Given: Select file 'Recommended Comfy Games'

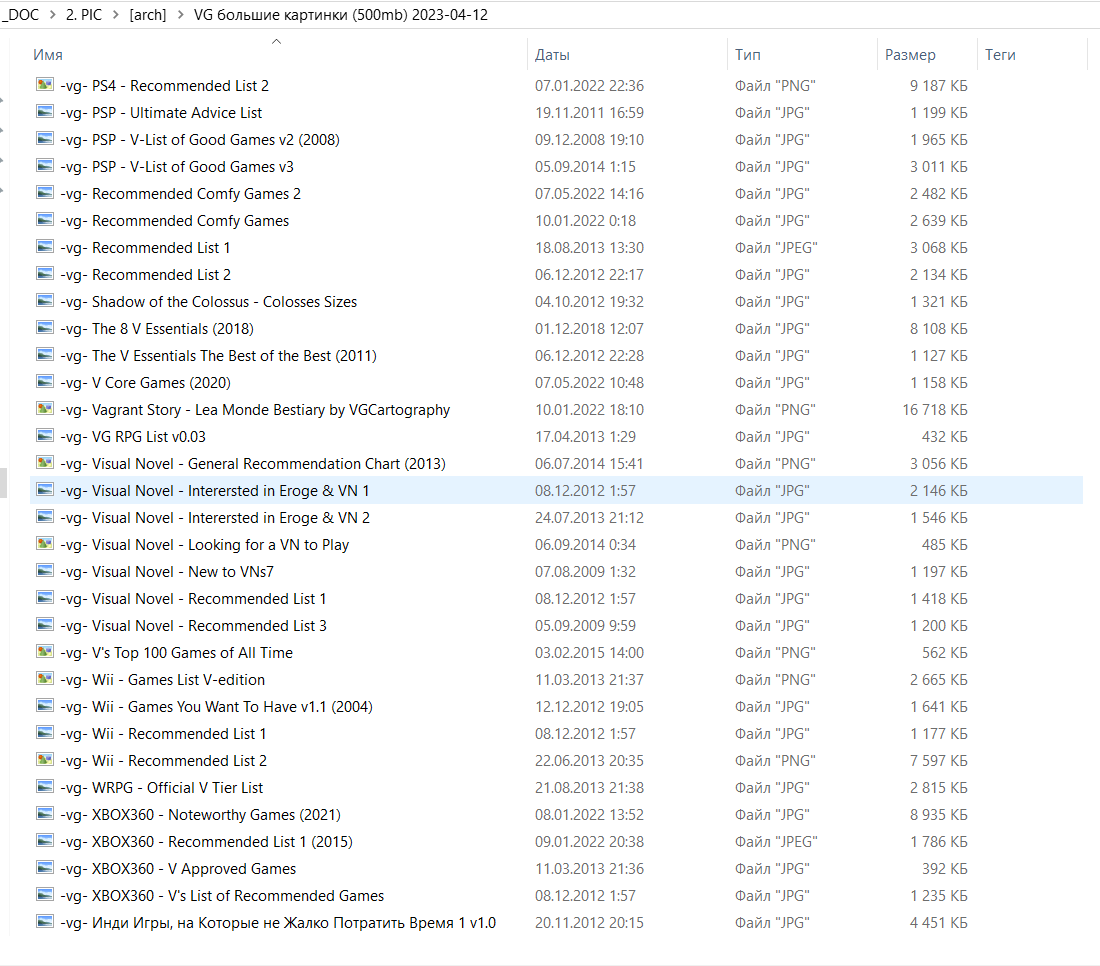Looking at the screenshot, I should click(174, 220).
